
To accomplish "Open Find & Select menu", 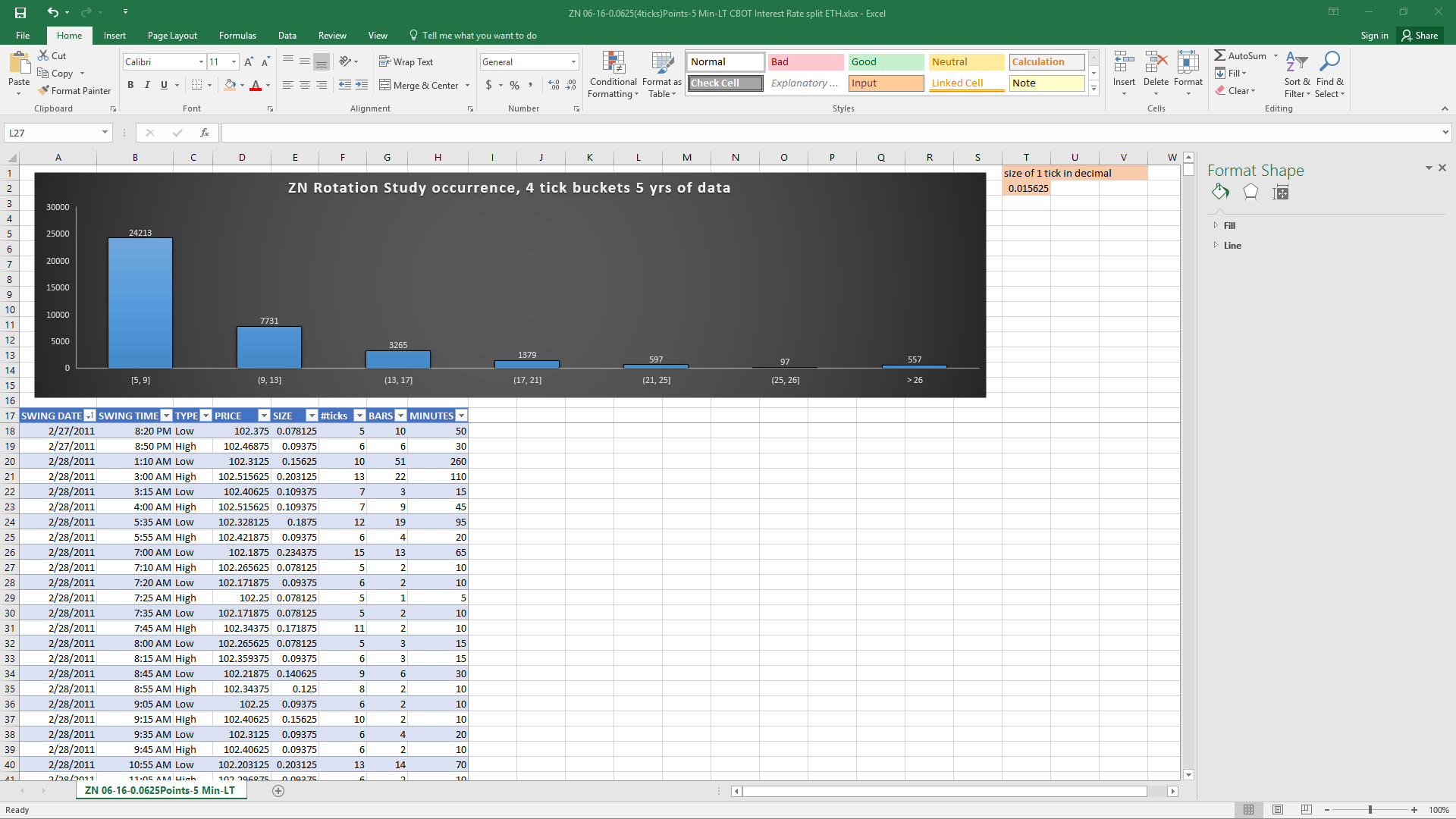I will [x=1330, y=74].
